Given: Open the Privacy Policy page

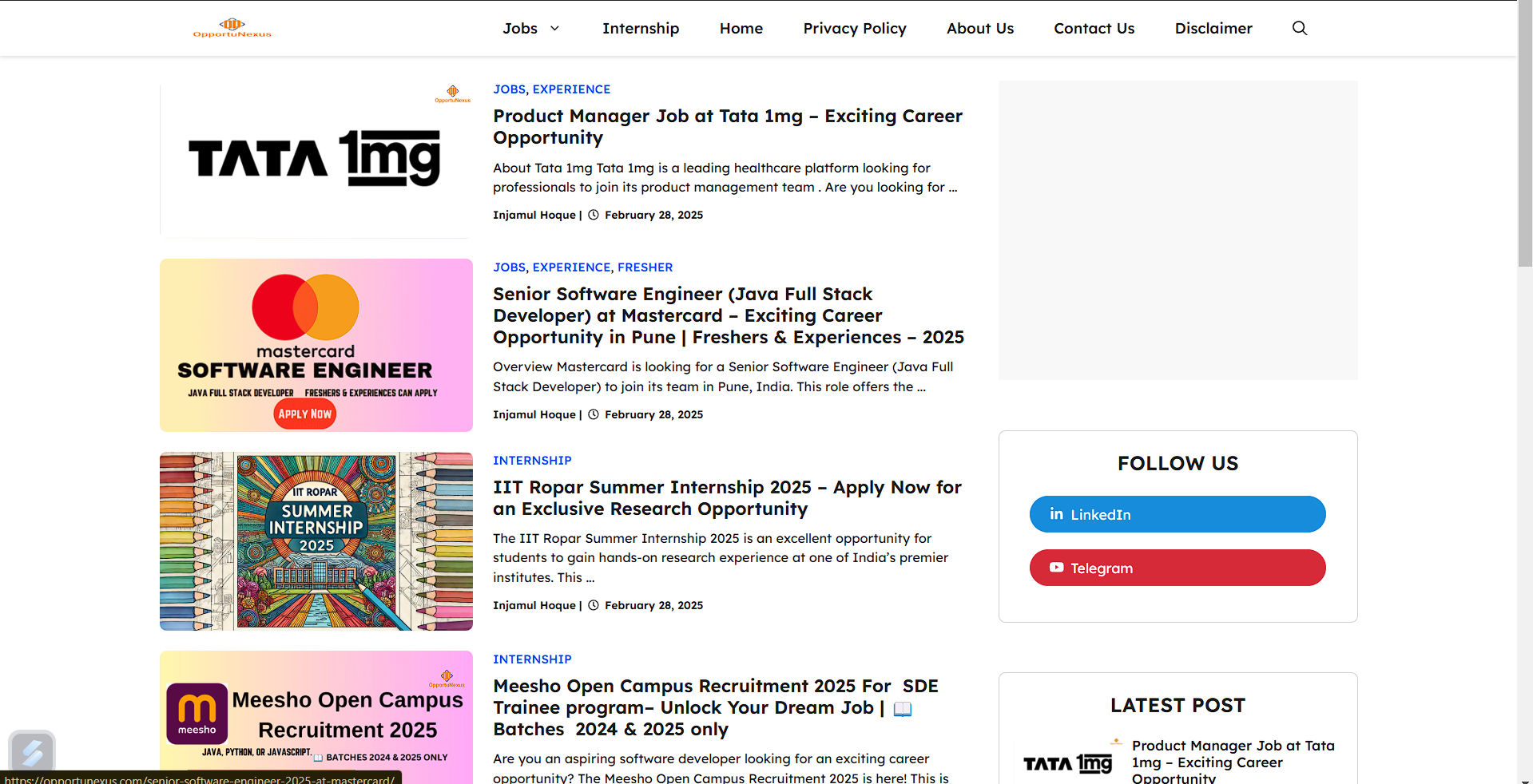Looking at the screenshot, I should (855, 28).
